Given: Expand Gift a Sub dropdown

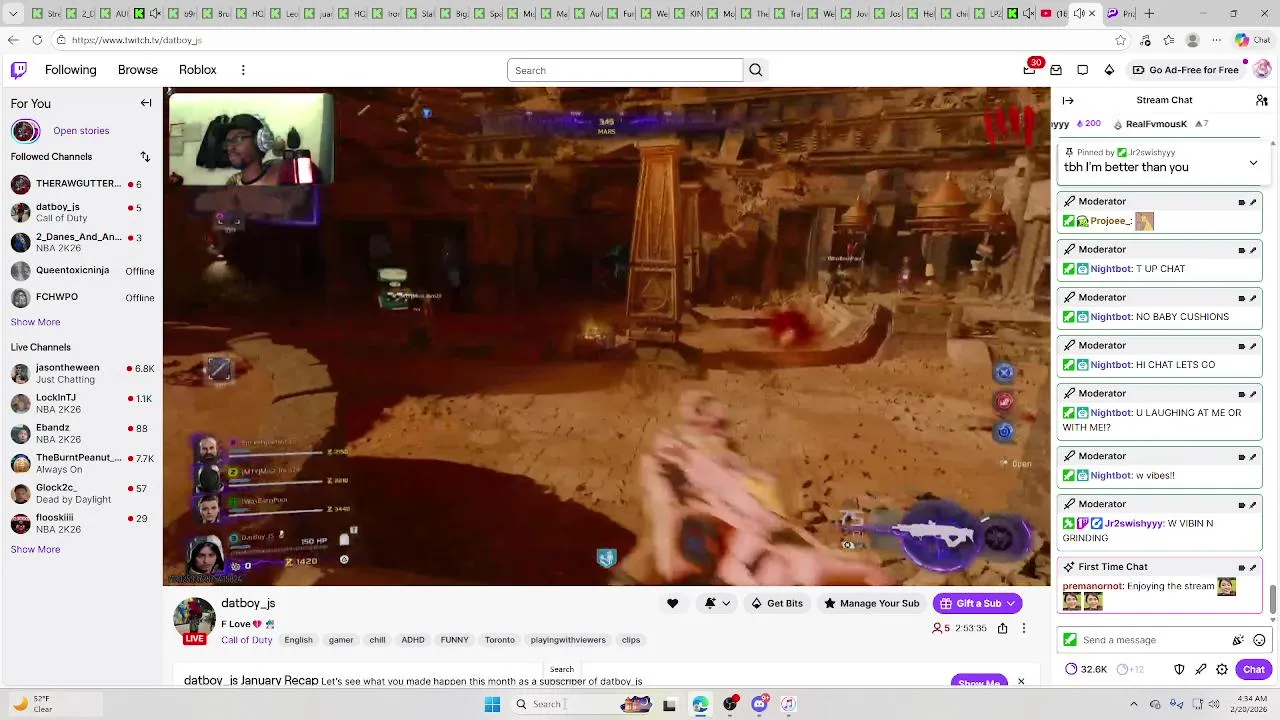Looking at the screenshot, I should [x=1011, y=603].
